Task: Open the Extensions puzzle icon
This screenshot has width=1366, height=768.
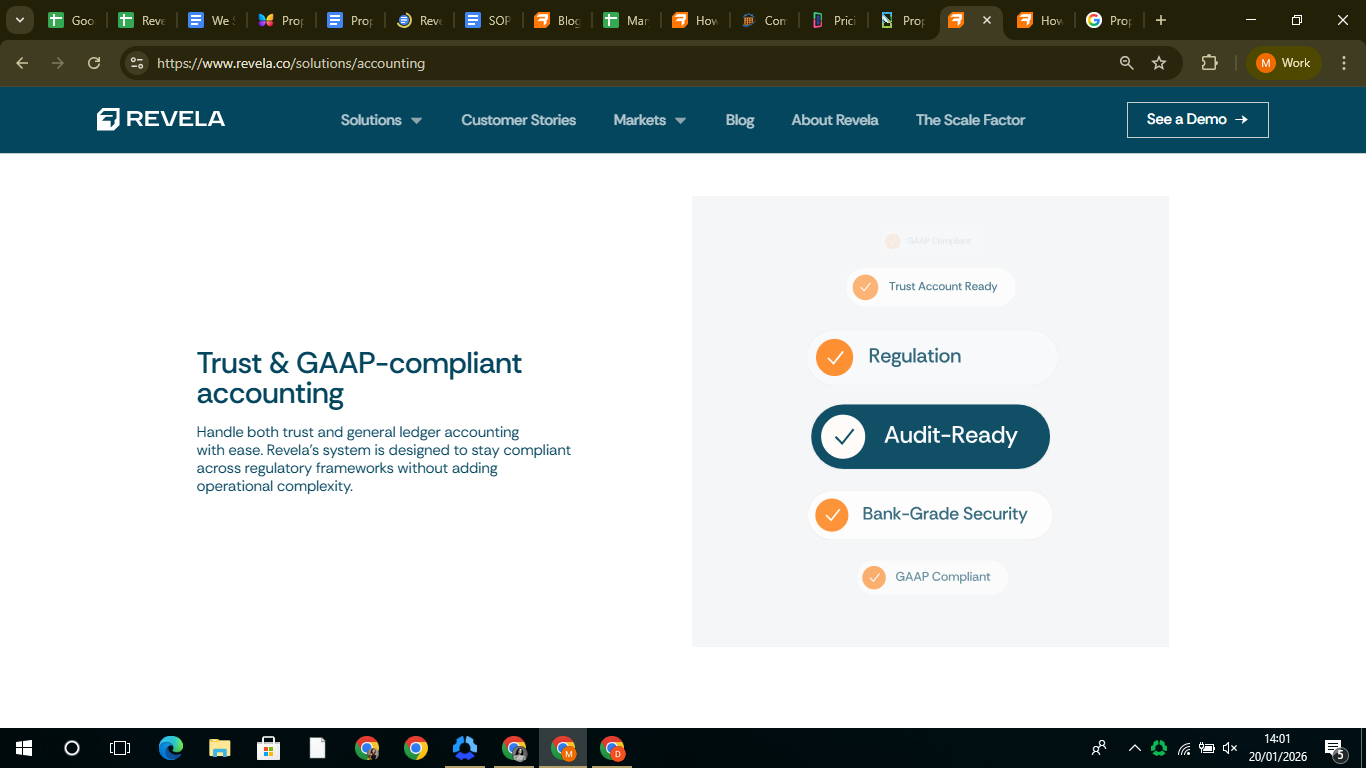Action: click(x=1209, y=63)
